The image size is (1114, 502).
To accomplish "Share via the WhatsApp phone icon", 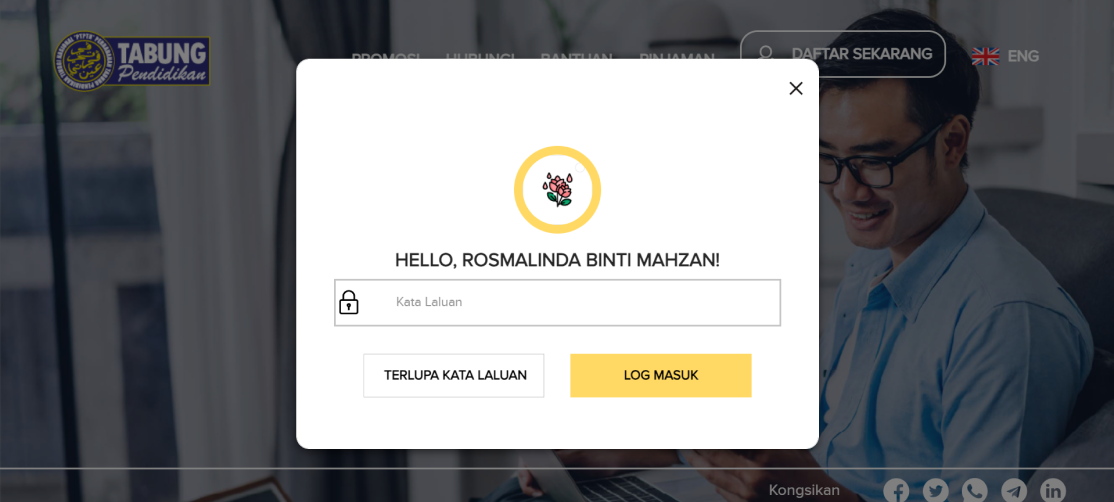I will 975,491.
